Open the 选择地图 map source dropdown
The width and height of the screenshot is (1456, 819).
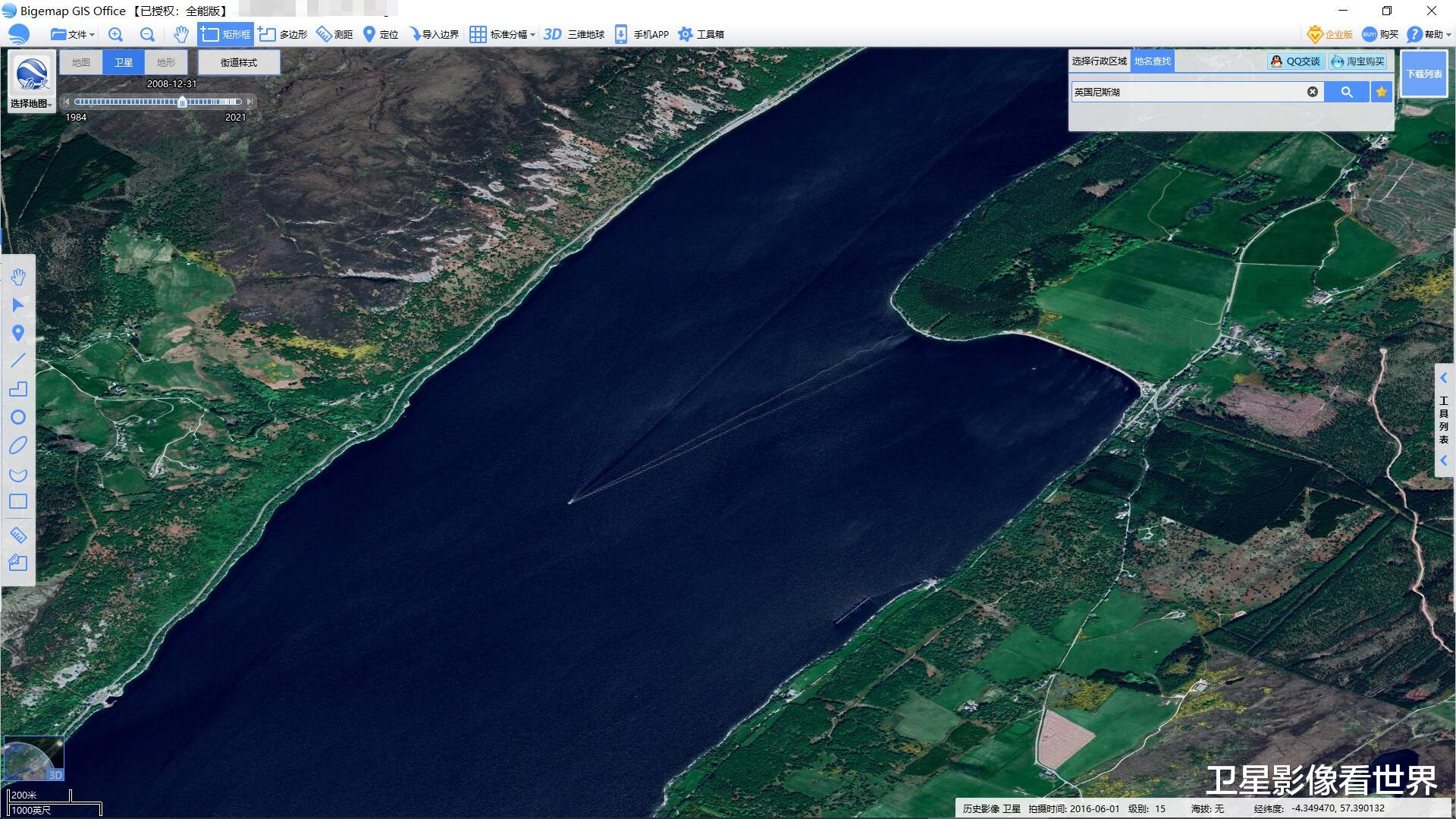(31, 104)
